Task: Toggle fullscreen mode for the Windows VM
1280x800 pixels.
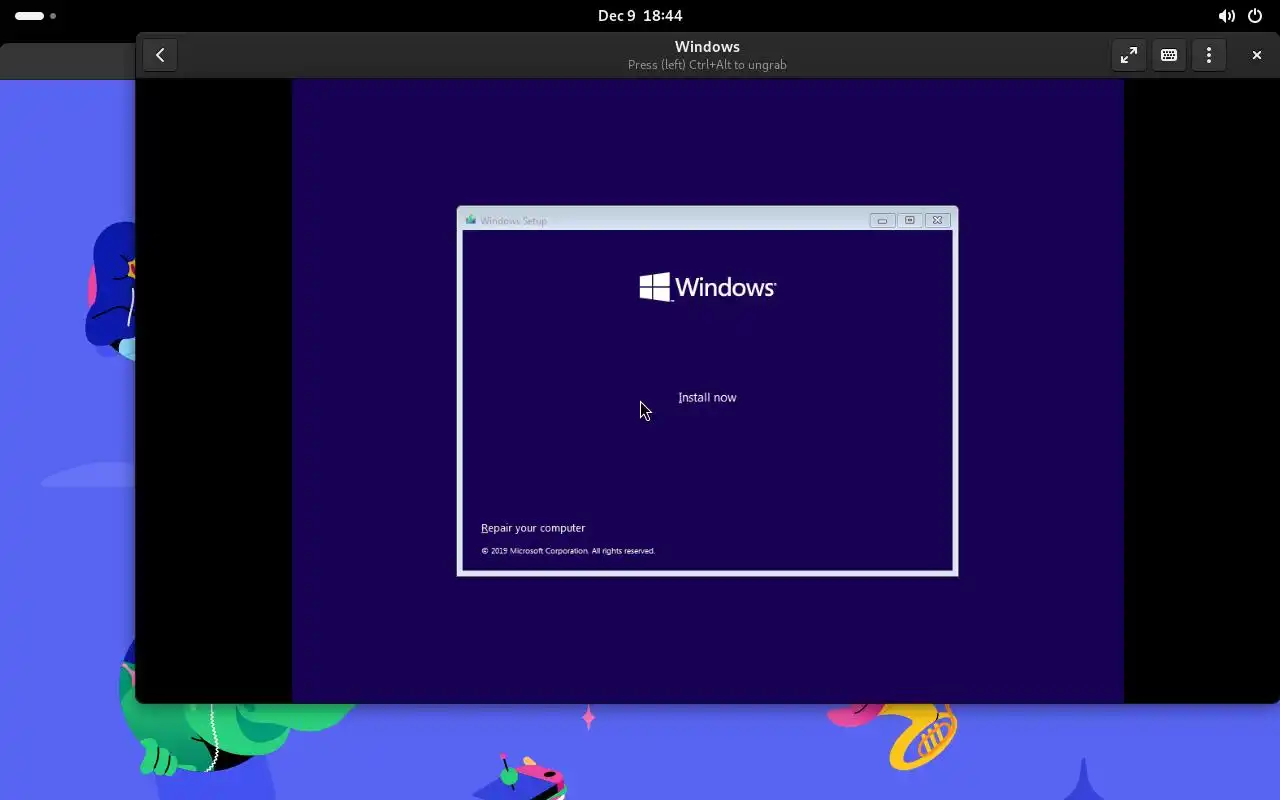Action: 1129,55
